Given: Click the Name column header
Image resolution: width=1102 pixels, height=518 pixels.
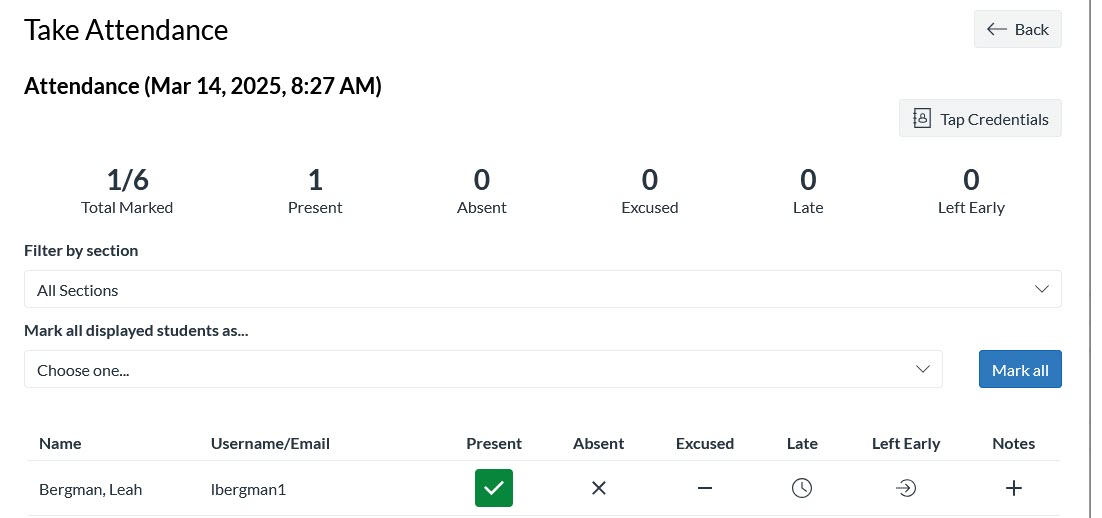Looking at the screenshot, I should [x=60, y=443].
